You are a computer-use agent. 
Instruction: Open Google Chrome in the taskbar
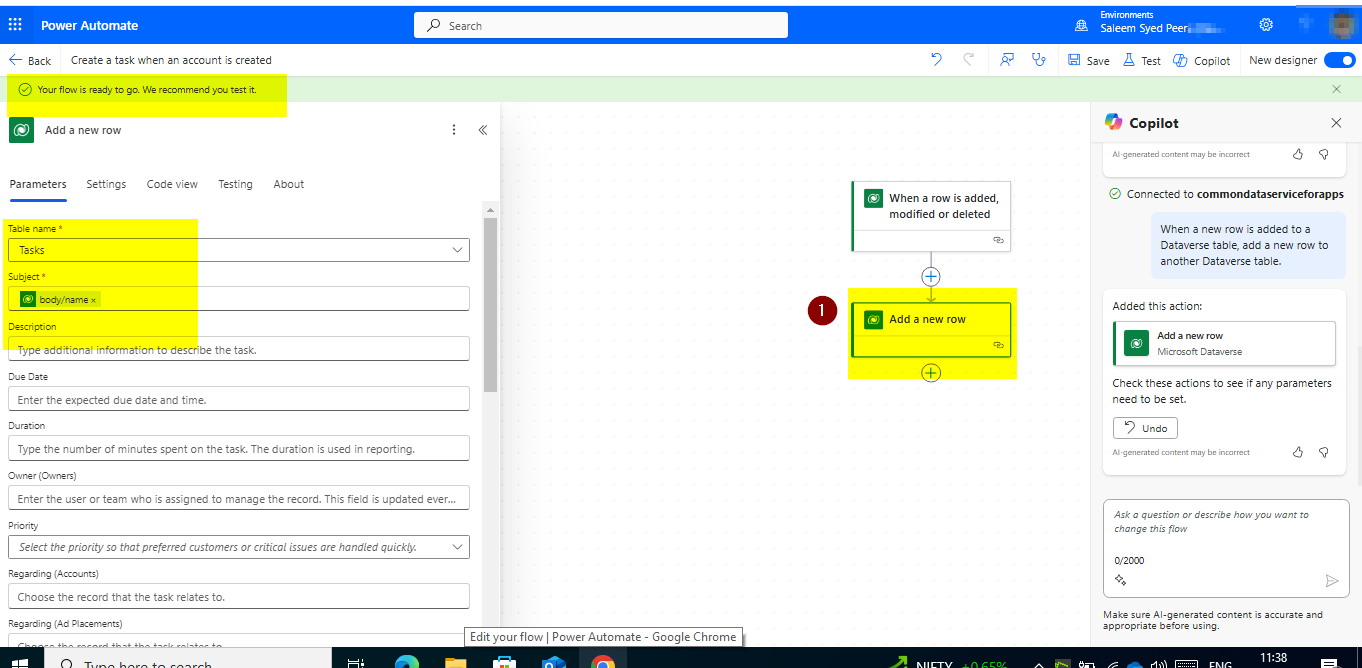pos(602,661)
